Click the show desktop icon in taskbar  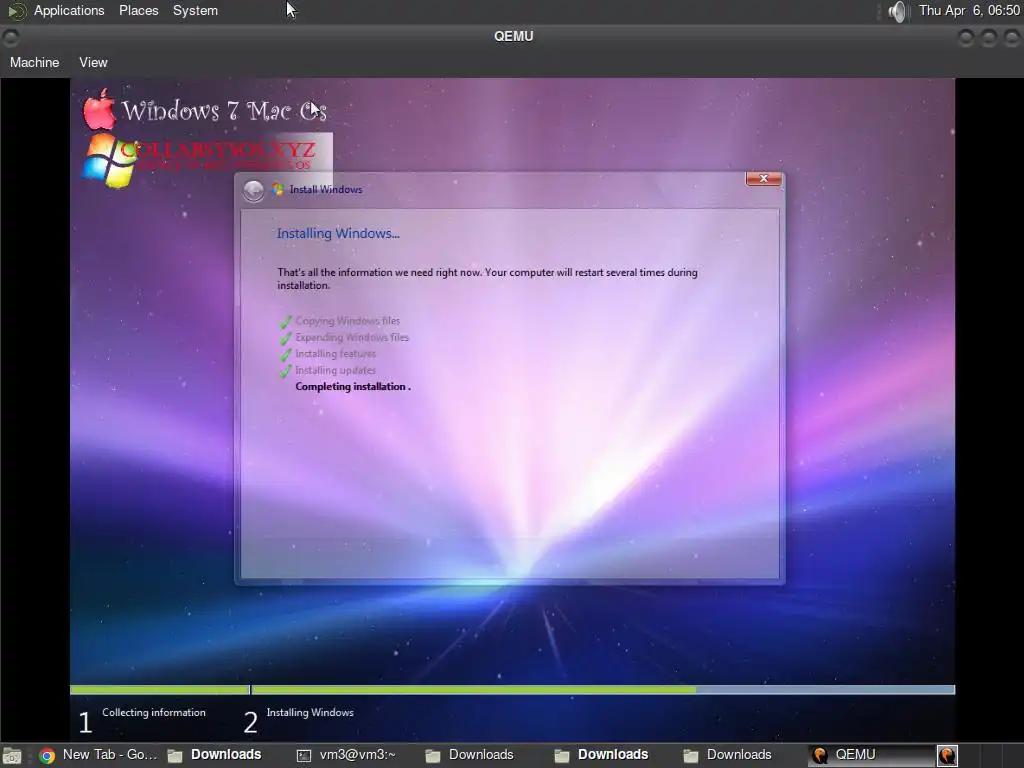12,756
